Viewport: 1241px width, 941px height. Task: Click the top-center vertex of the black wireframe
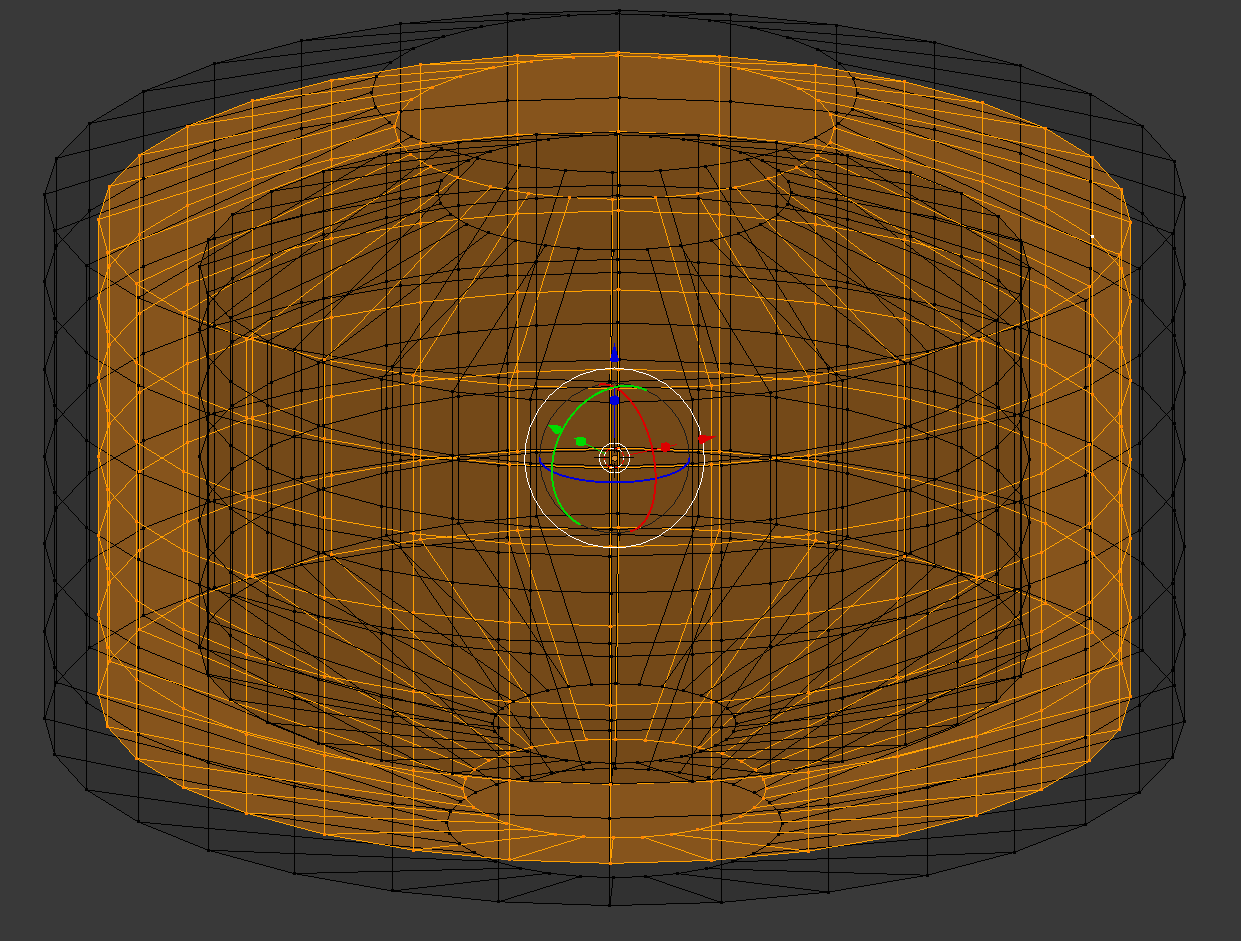pyautogui.click(x=617, y=11)
